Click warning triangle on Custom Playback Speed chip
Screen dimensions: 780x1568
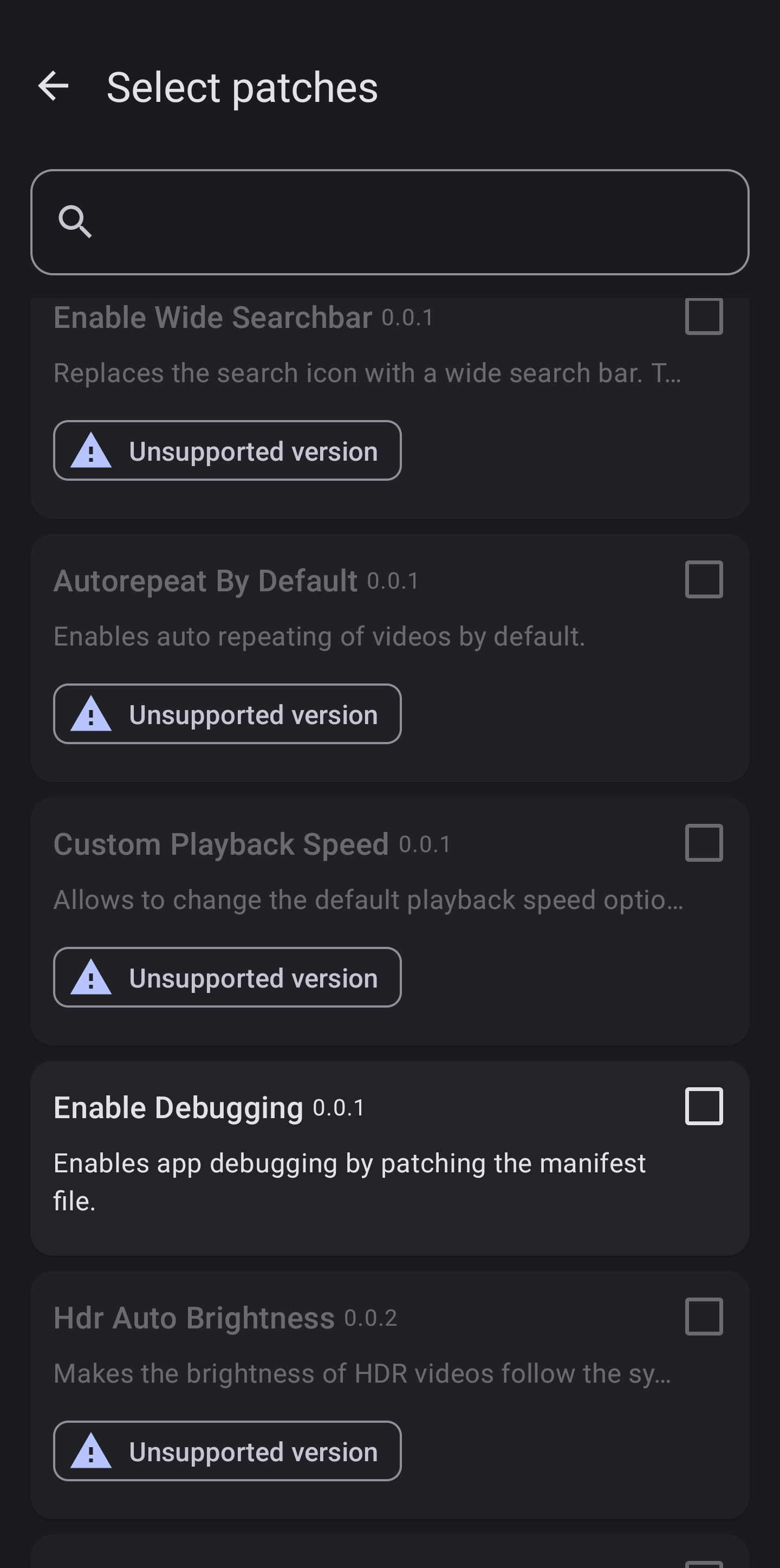click(92, 978)
